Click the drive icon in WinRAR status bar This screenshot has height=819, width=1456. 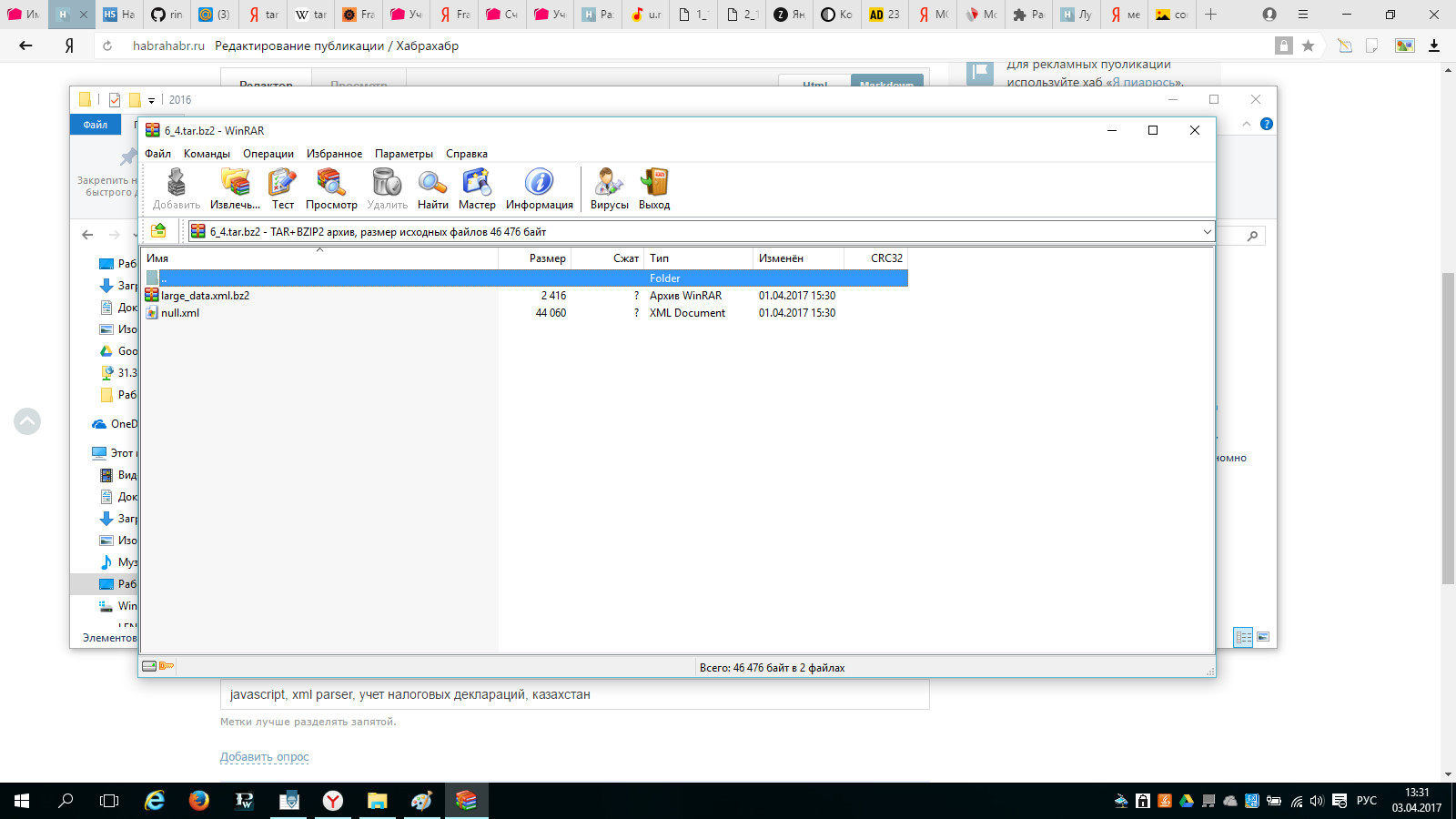pyautogui.click(x=149, y=666)
